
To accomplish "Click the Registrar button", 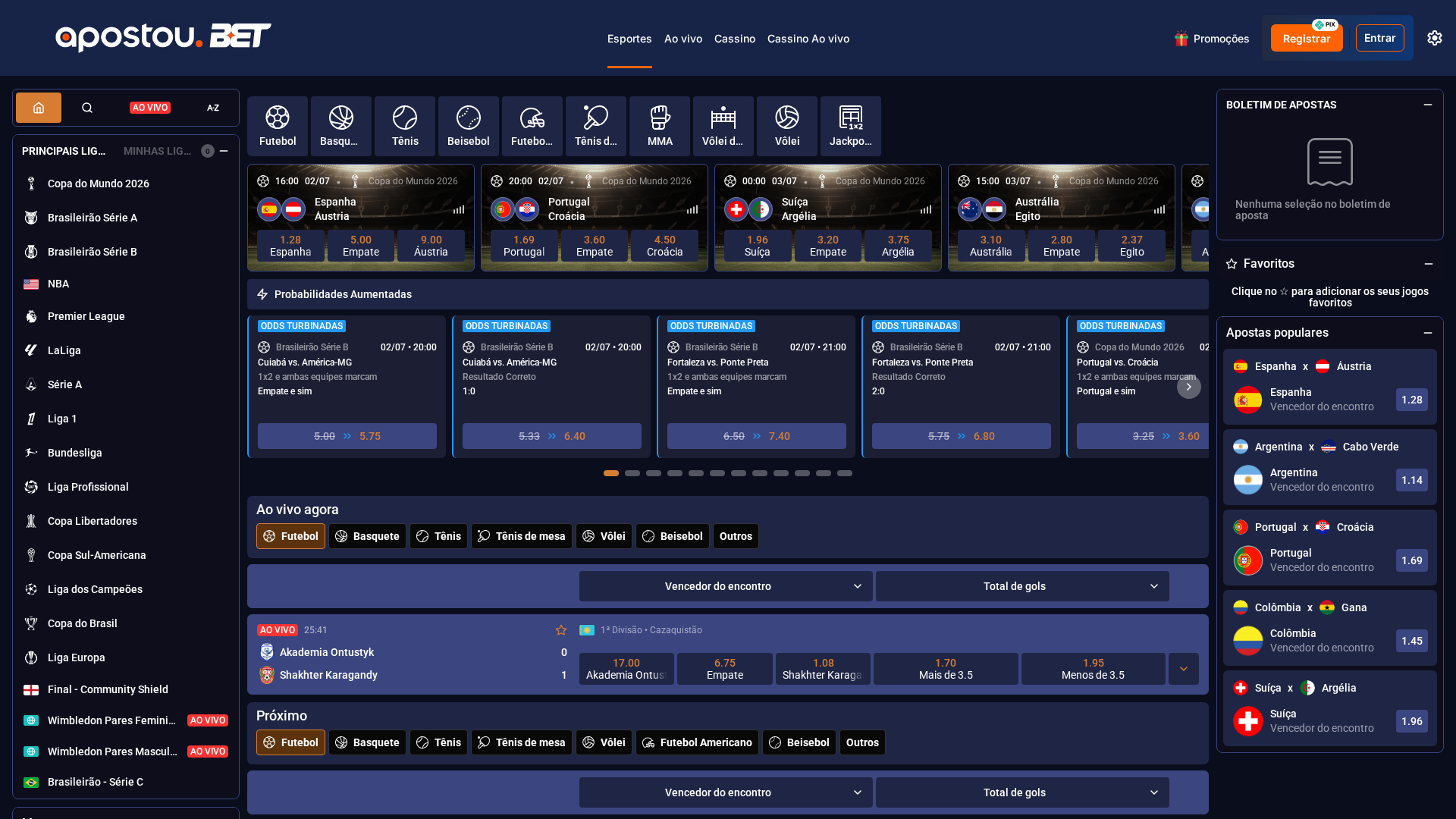I will click(x=1307, y=38).
